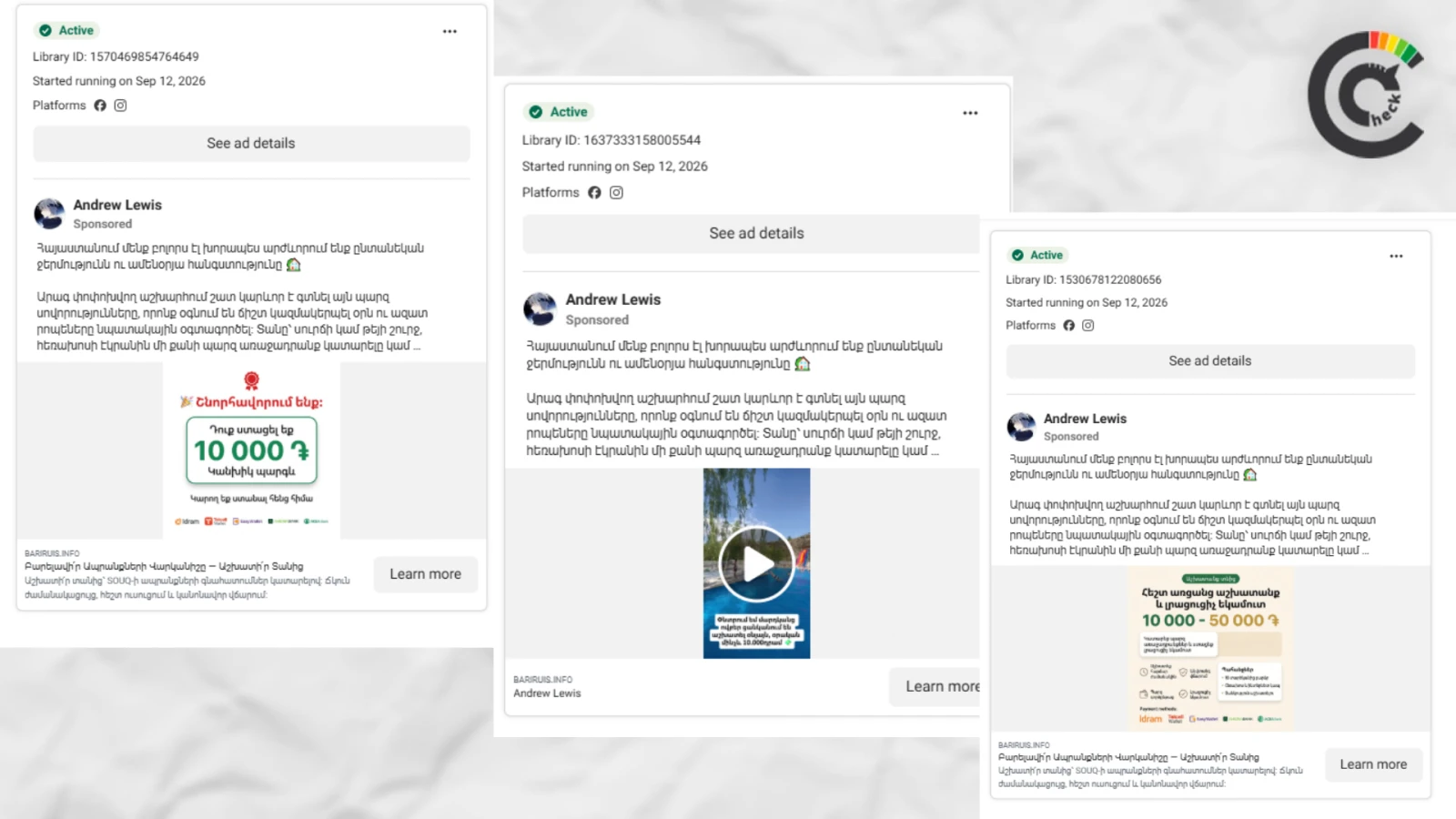
Task: Click the Instagram platform icon in ad 1637333158005544
Action: tap(616, 193)
